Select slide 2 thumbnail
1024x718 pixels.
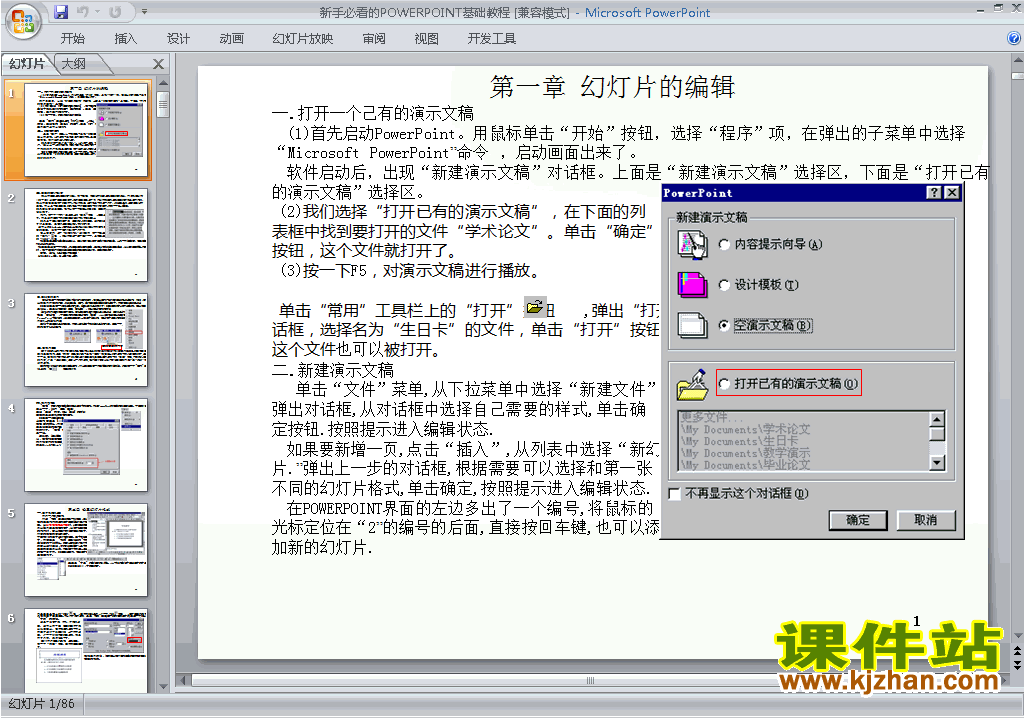86,235
